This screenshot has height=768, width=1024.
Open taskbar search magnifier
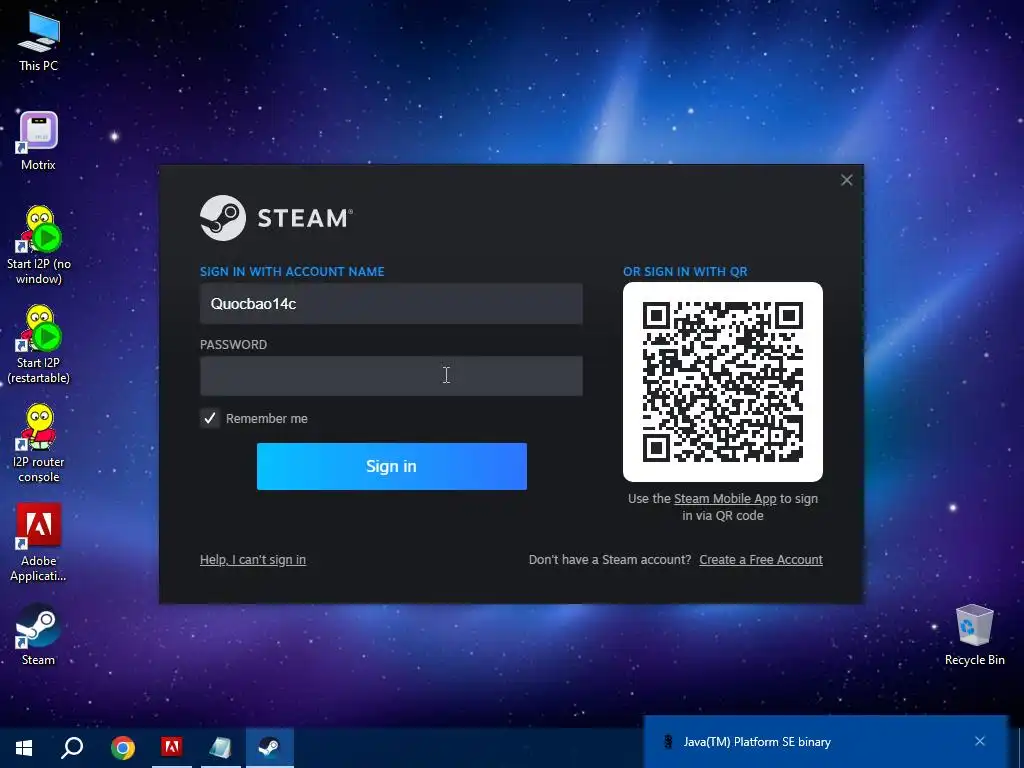[x=72, y=748]
